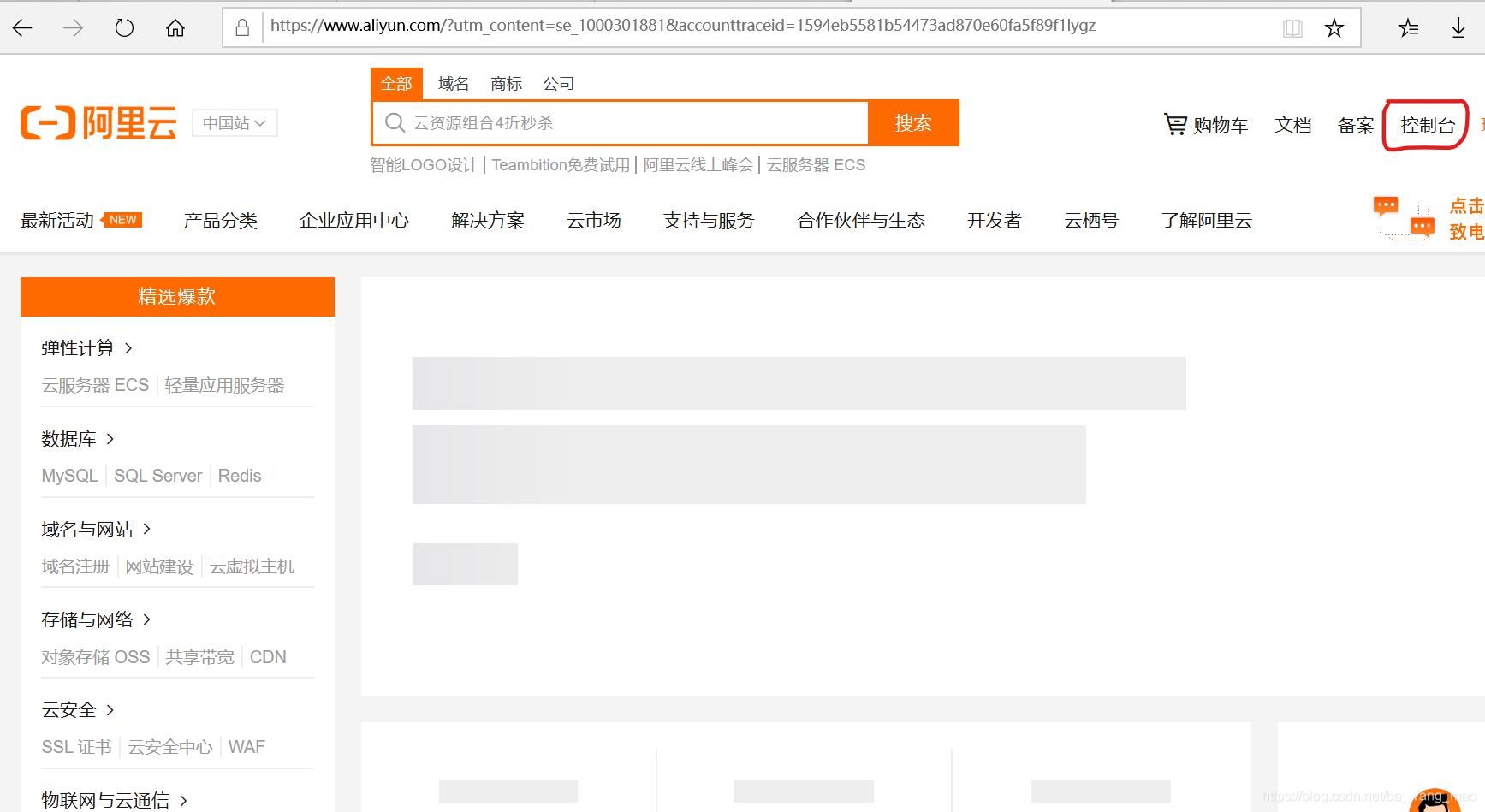Select the 公司 search tab

(x=559, y=84)
